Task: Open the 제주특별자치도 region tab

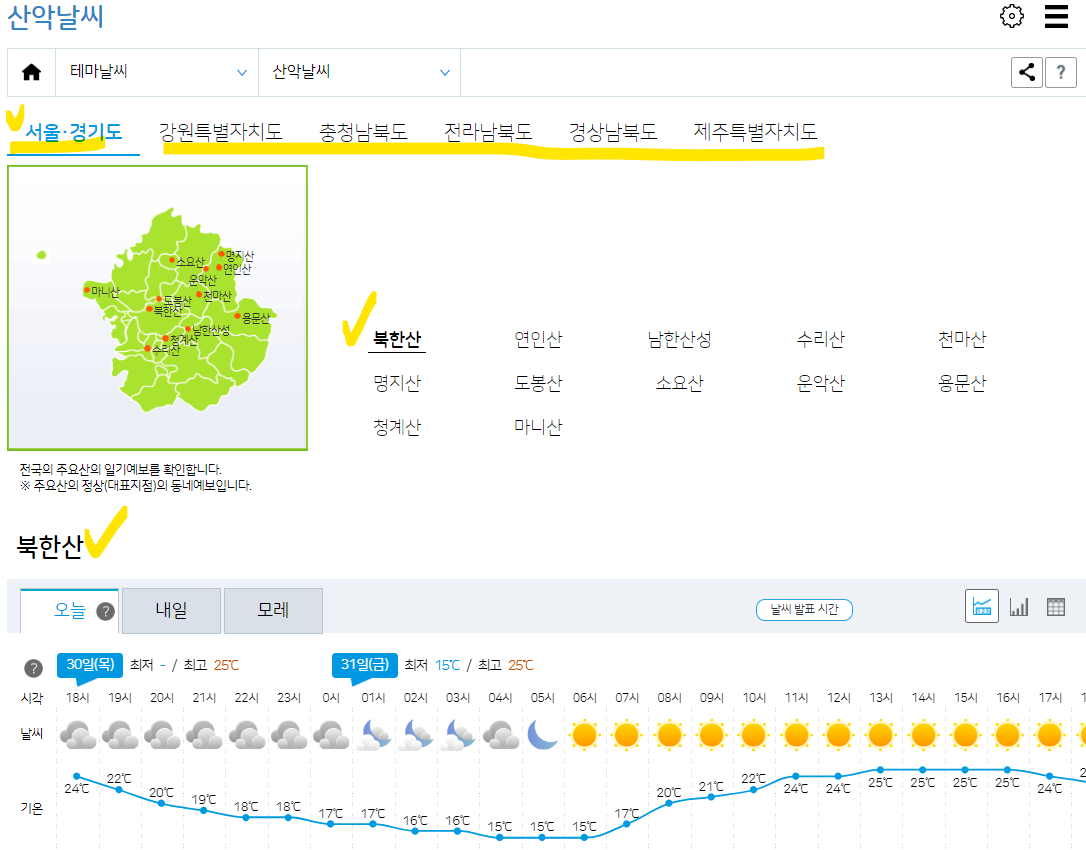Action: pyautogui.click(x=755, y=131)
